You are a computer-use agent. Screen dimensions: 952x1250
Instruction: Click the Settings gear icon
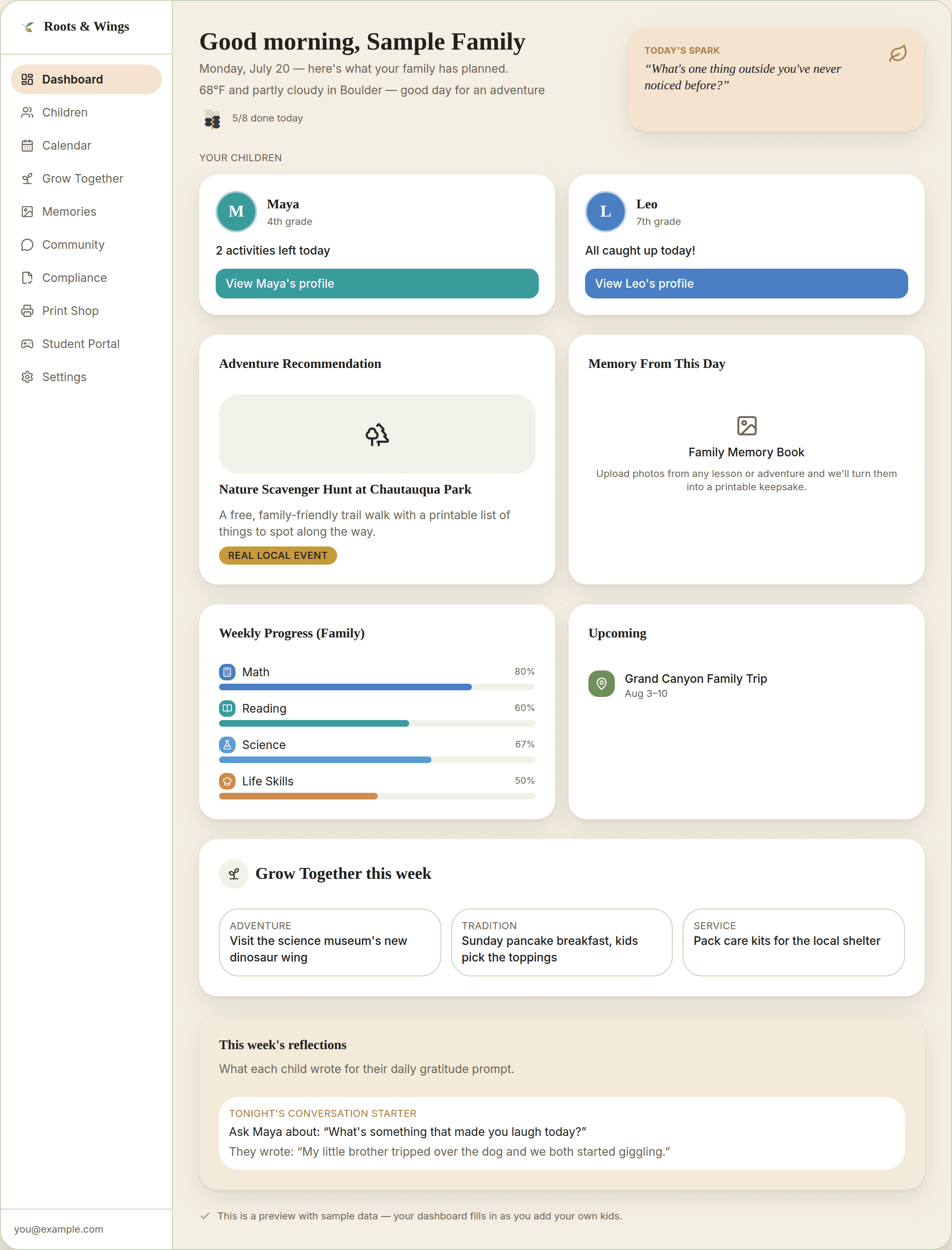tap(27, 377)
